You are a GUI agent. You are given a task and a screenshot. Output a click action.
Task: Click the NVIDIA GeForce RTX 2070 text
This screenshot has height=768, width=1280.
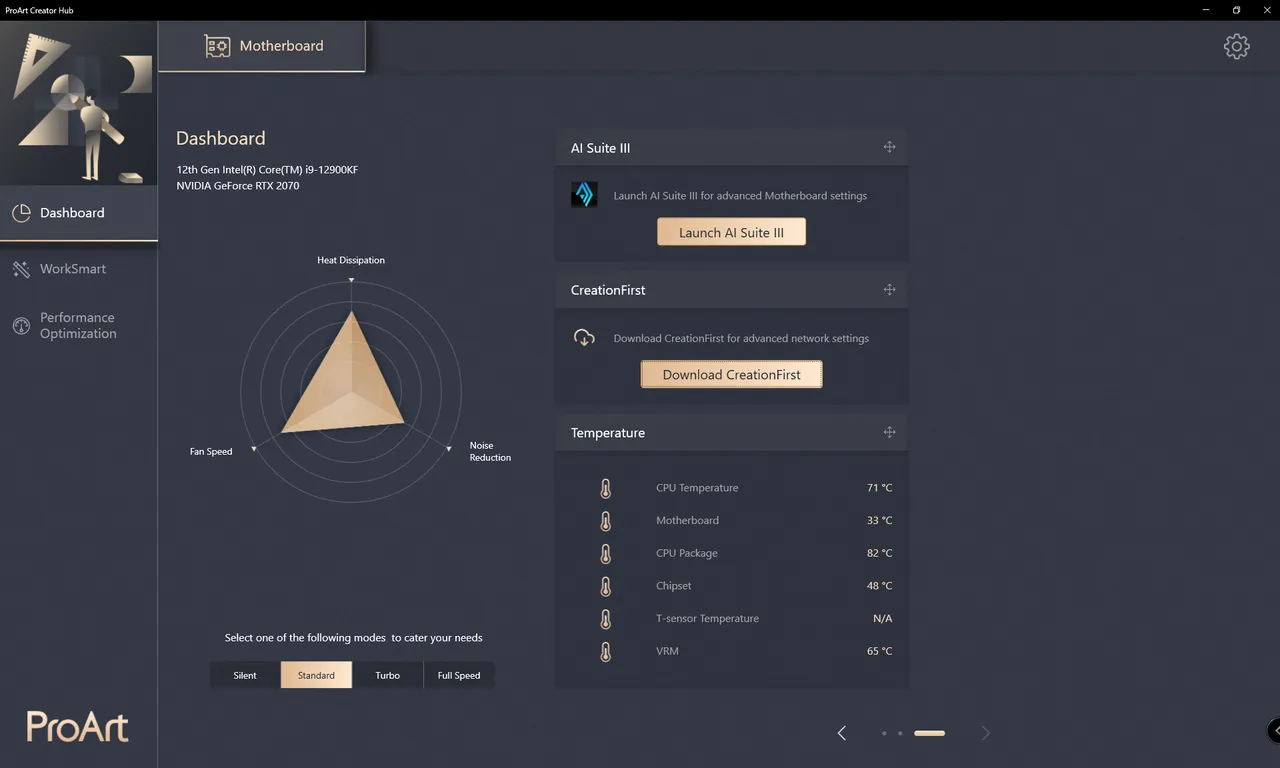238,186
